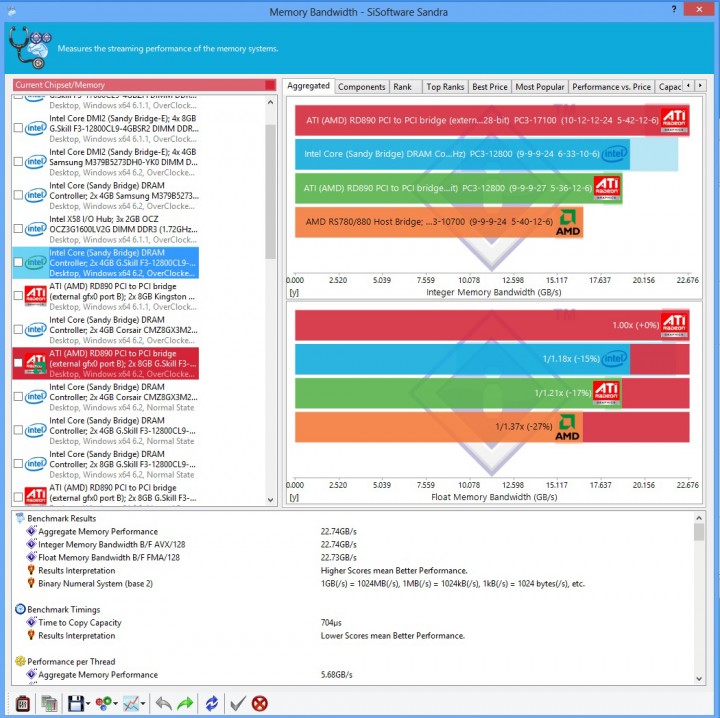
Task: Open the Most Popular tab
Action: [x=540, y=87]
